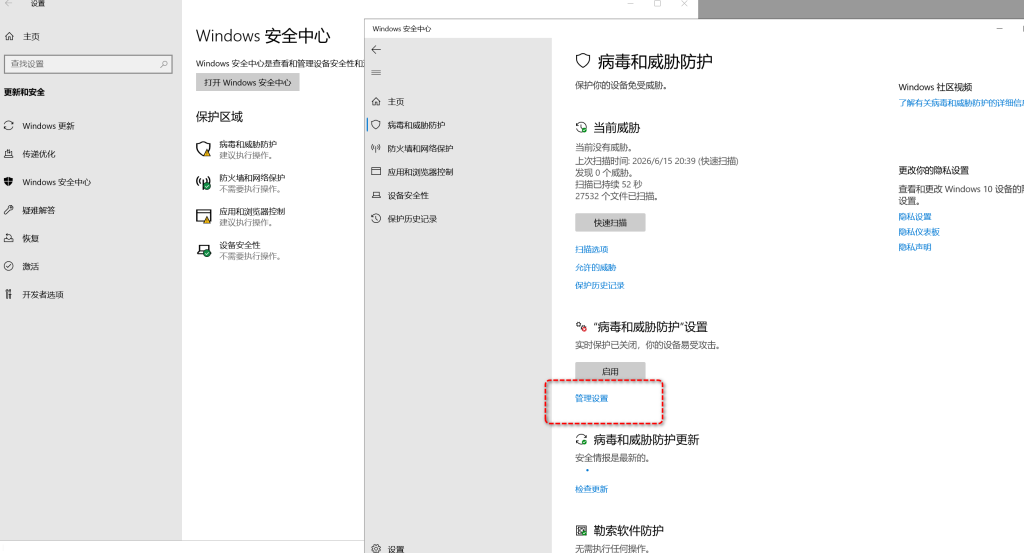1024x553 pixels.
Task: Click the 当前威胁 refresh-shield icon
Action: [x=581, y=127]
